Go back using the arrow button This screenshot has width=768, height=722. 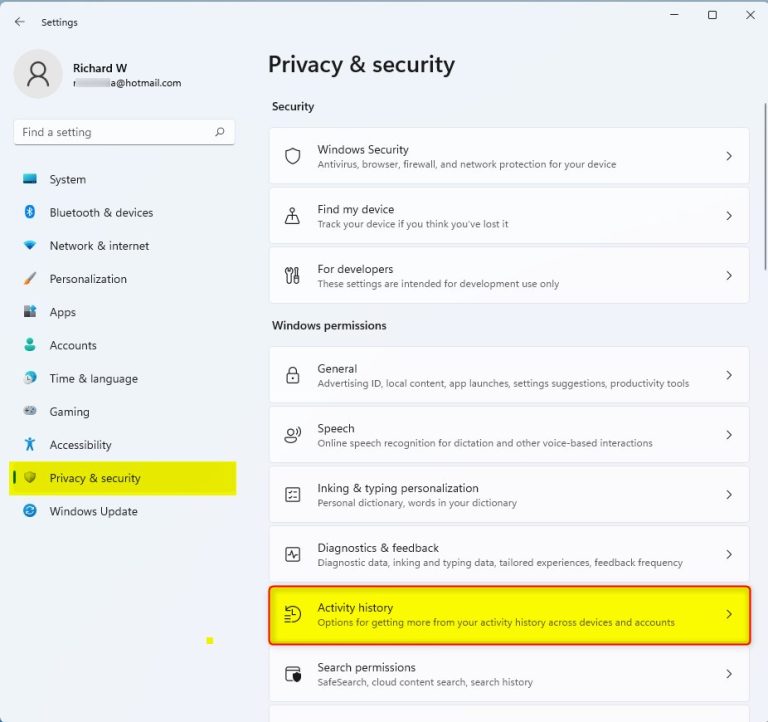20,22
